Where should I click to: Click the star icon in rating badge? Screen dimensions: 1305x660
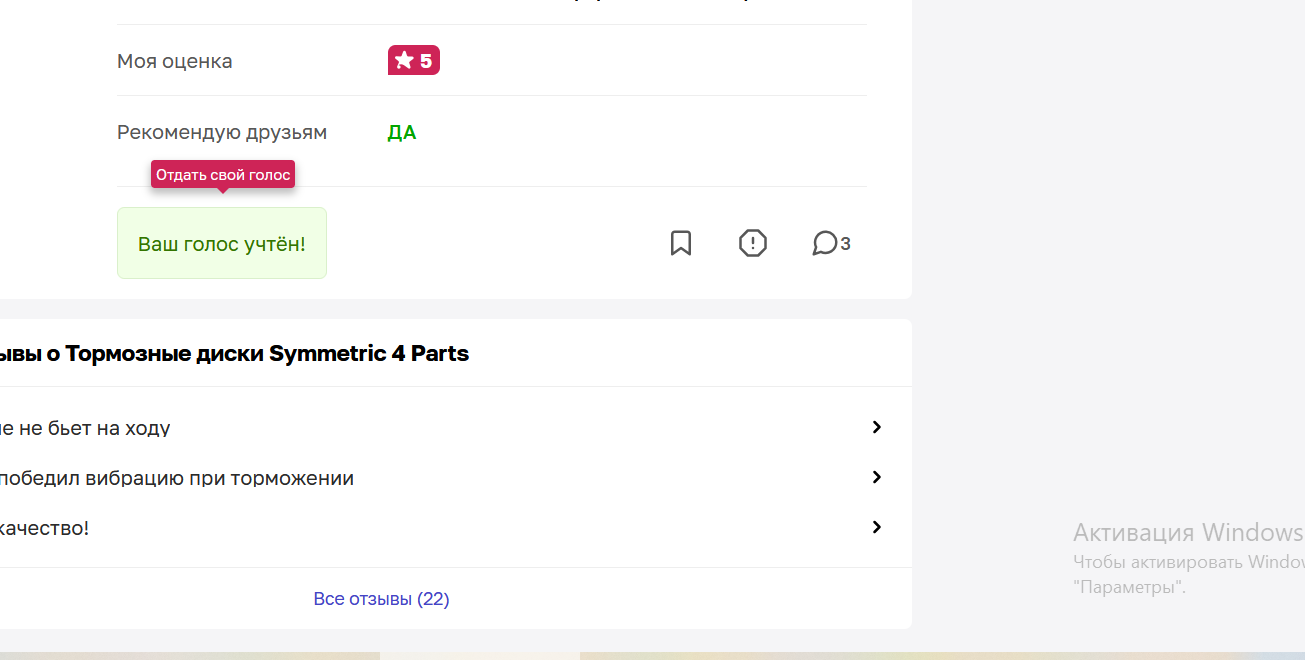[404, 61]
